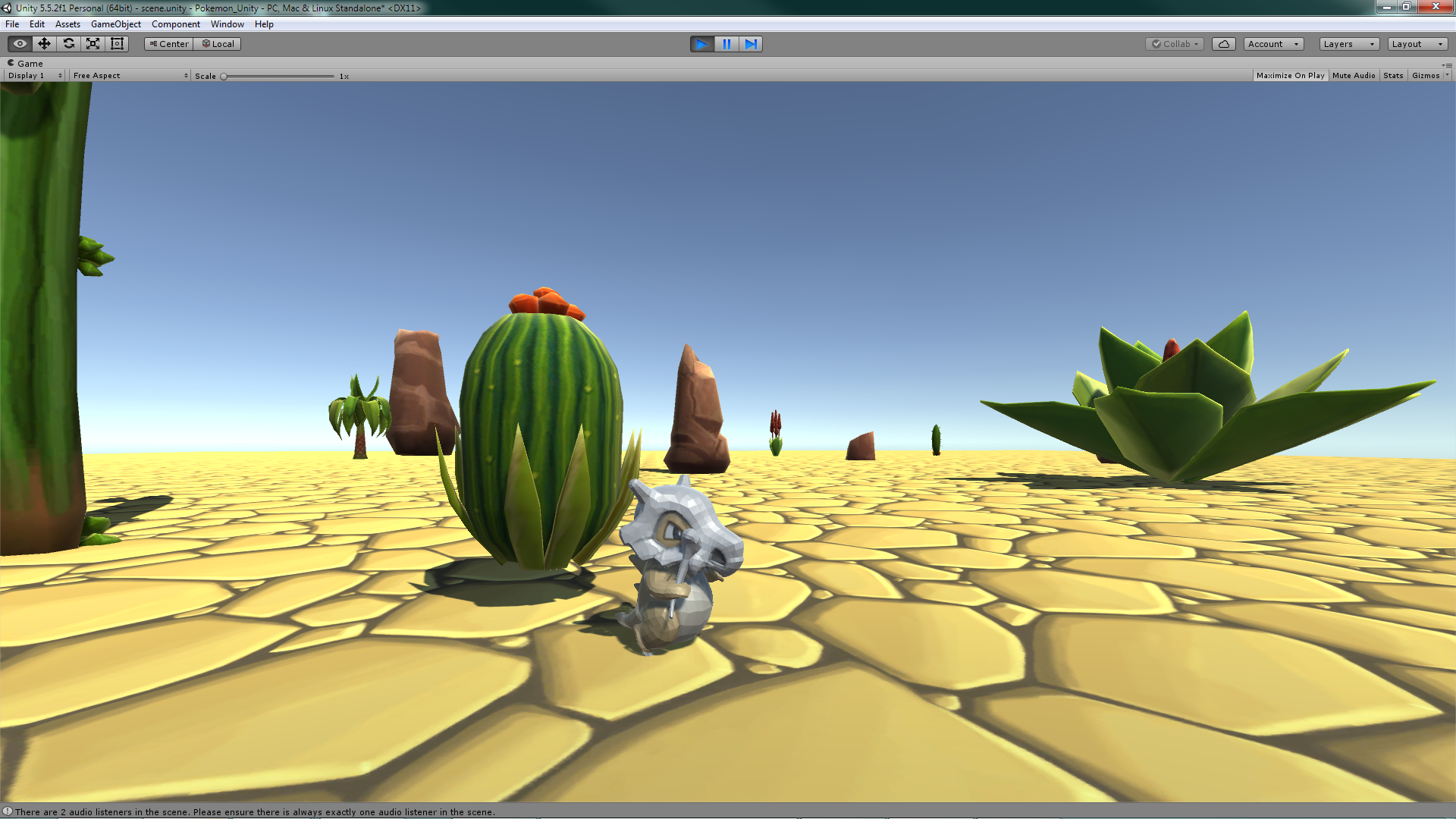Select the Hand view tool
The image size is (1456, 819).
20,44
